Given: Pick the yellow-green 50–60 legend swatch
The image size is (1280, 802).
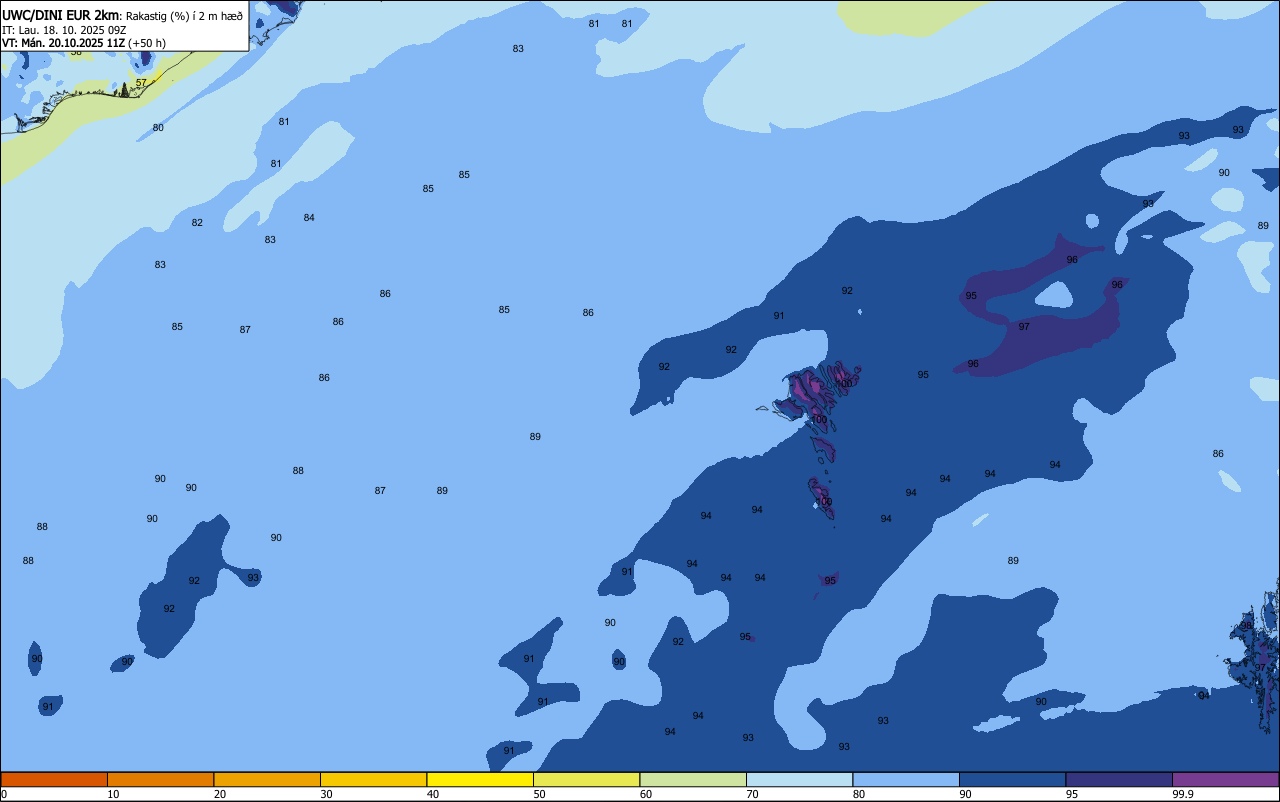Looking at the screenshot, I should pyautogui.click(x=586, y=779).
